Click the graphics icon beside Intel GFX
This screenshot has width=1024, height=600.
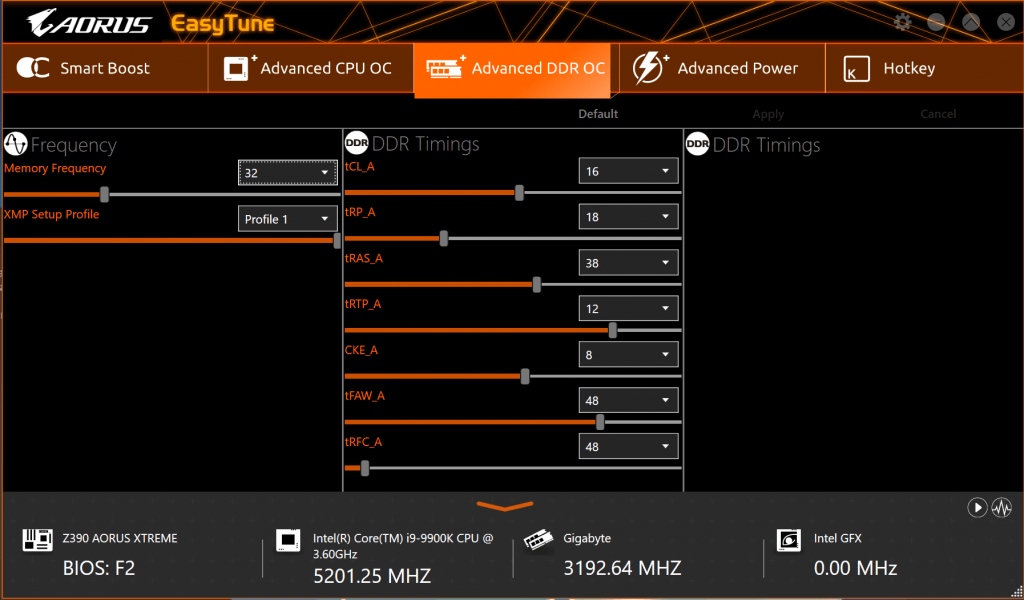[788, 540]
